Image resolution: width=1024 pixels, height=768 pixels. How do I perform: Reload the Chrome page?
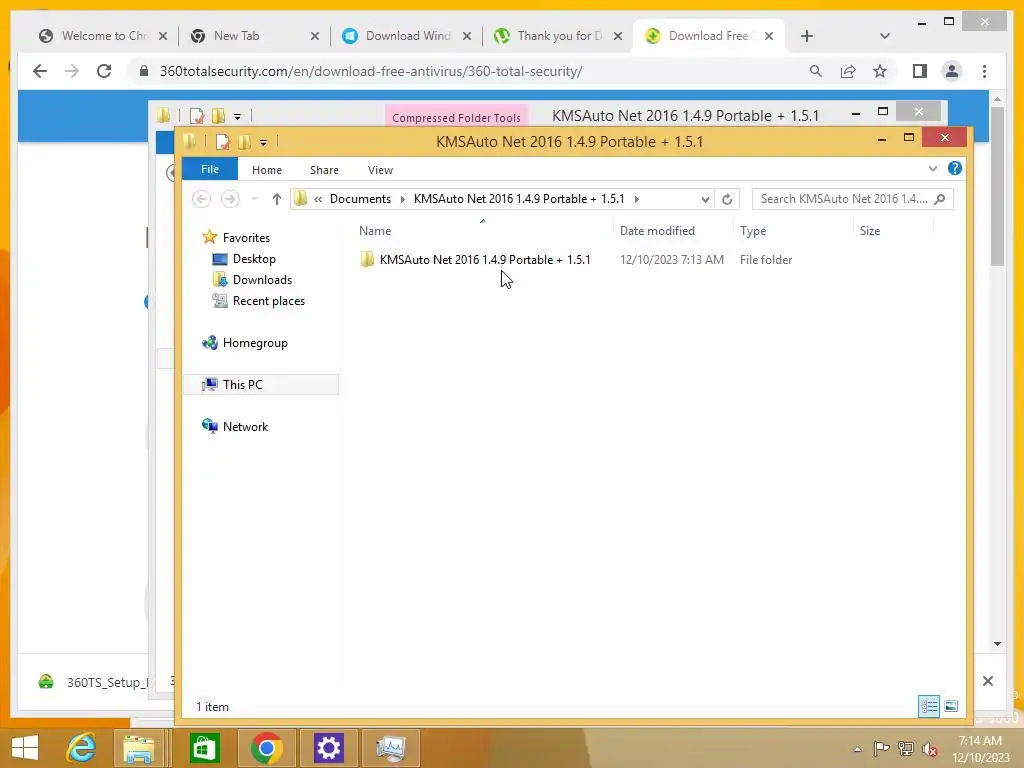coord(104,71)
